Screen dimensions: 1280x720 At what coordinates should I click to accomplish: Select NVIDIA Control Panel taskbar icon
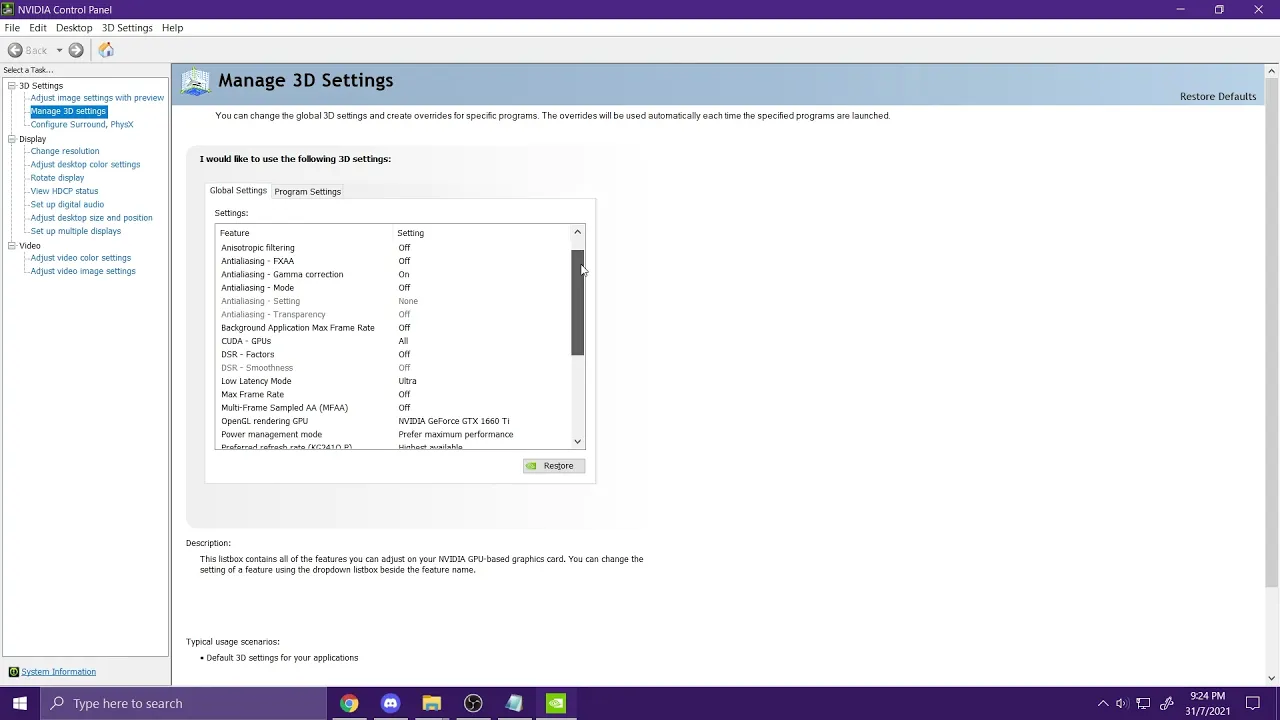click(x=556, y=703)
